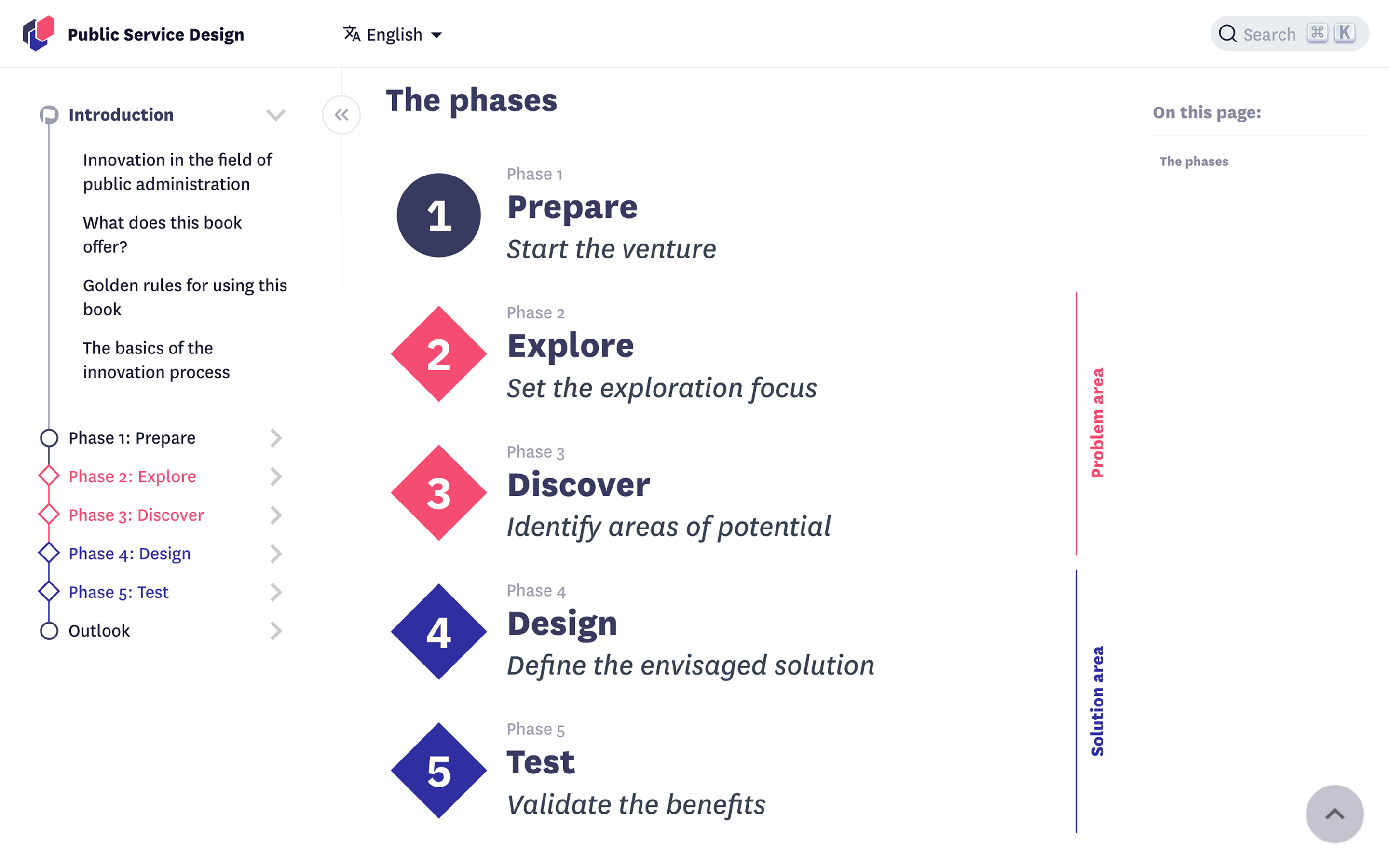Click the blue diamond number 5 badge
Viewport: 1389px width, 868px height.
[x=438, y=771]
